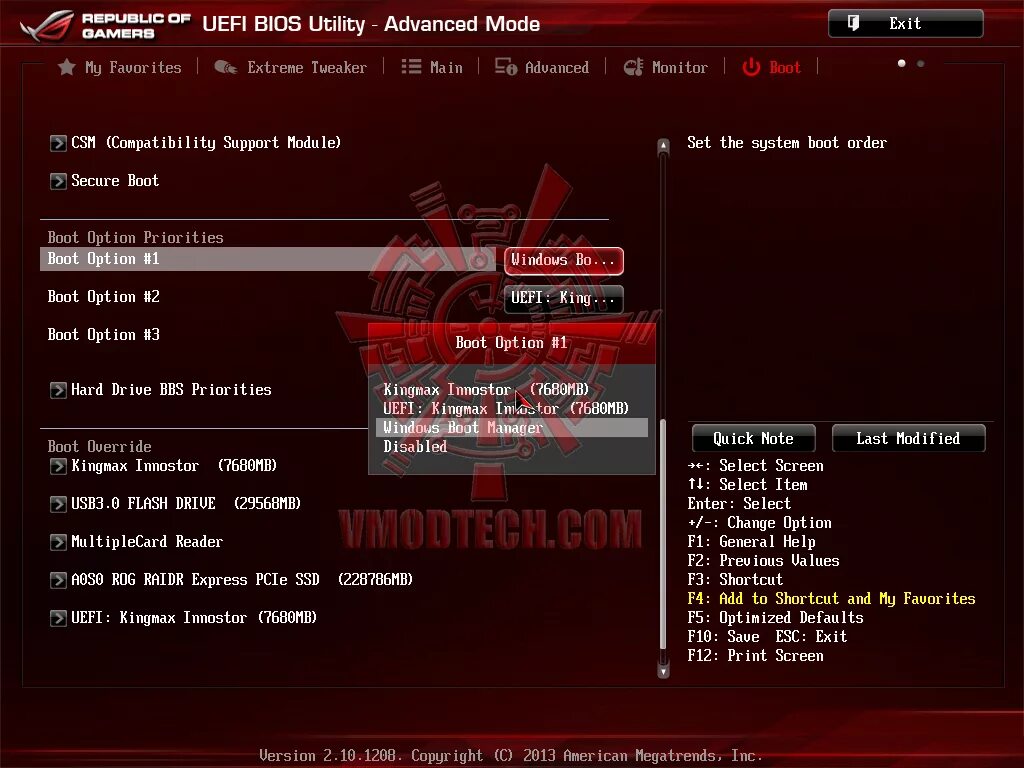Click the star icon beside My Favorites
Viewport: 1024px width, 768px height.
tap(67, 67)
